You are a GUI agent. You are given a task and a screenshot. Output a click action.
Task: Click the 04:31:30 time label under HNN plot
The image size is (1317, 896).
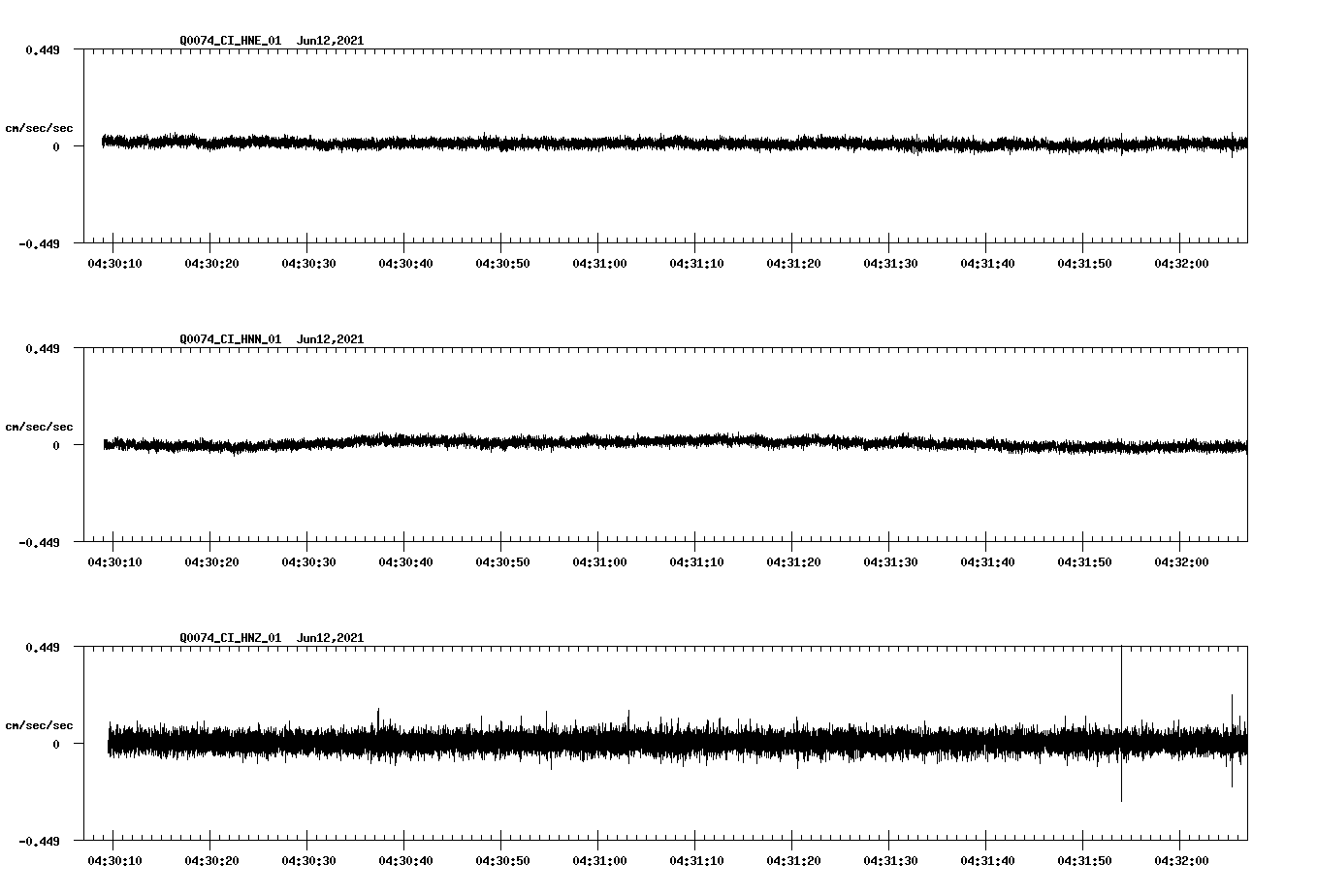(890, 562)
